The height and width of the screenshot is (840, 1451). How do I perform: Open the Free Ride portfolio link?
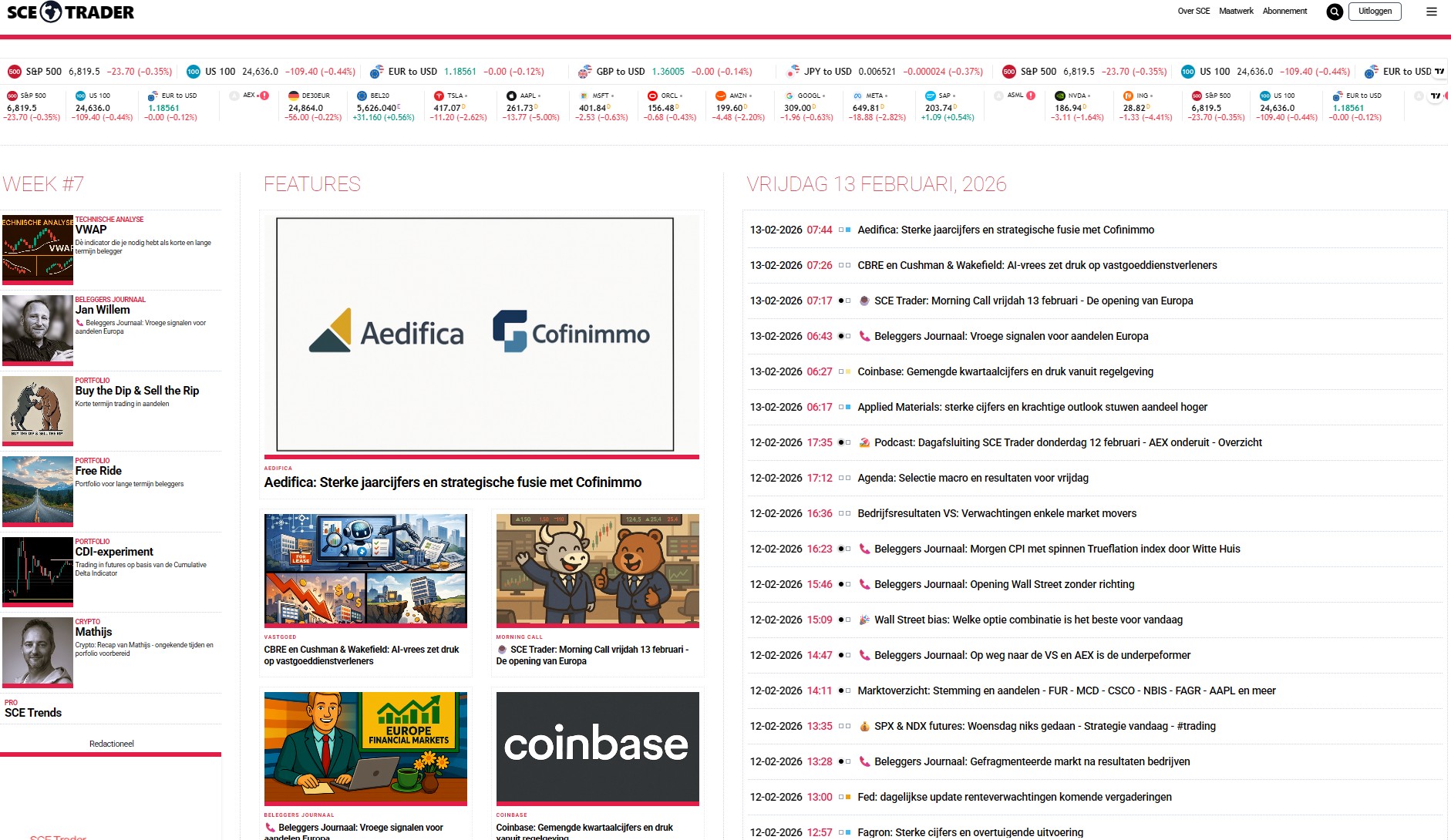99,471
